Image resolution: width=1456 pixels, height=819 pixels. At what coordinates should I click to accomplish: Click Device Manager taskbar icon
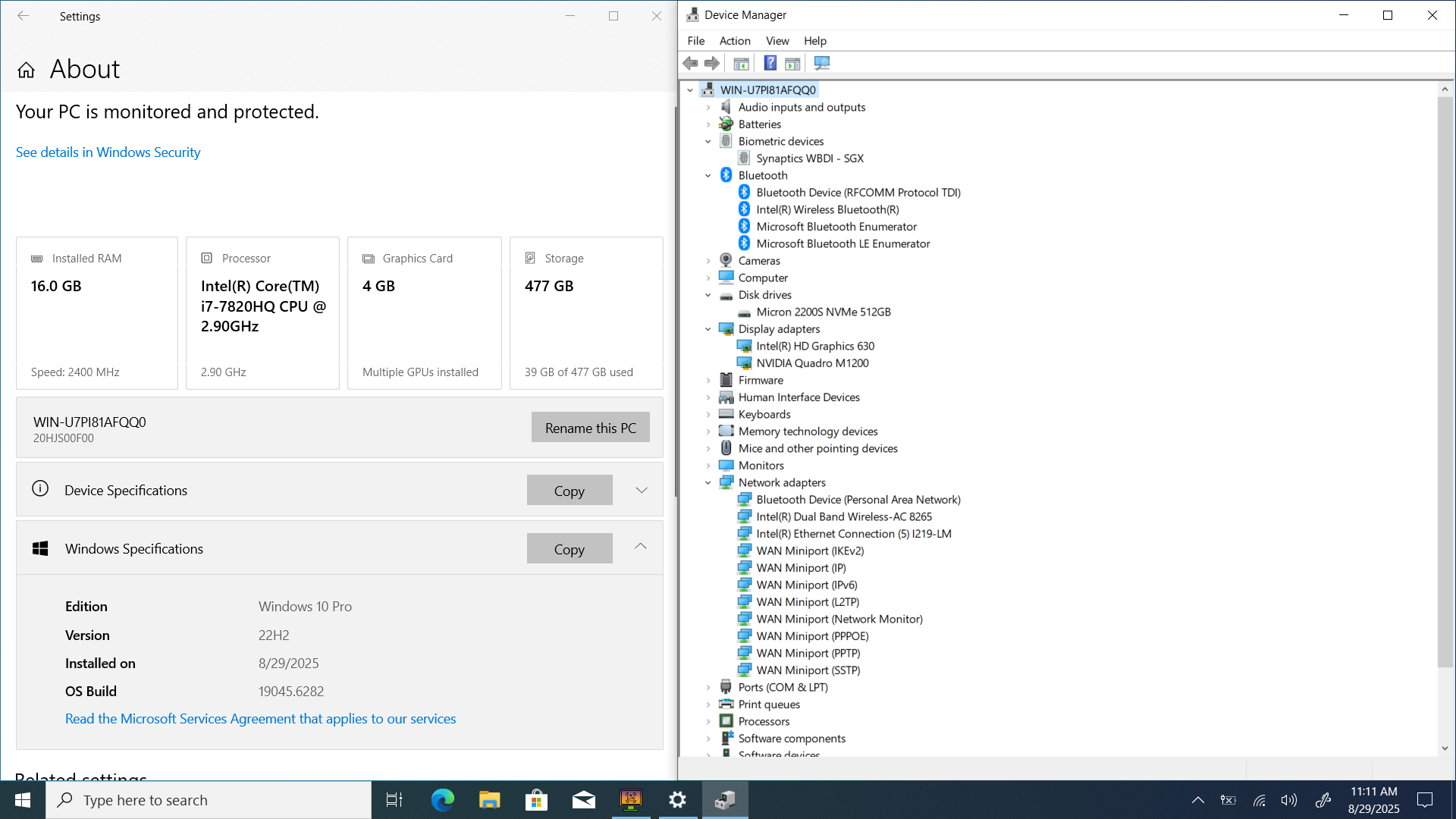point(725,800)
